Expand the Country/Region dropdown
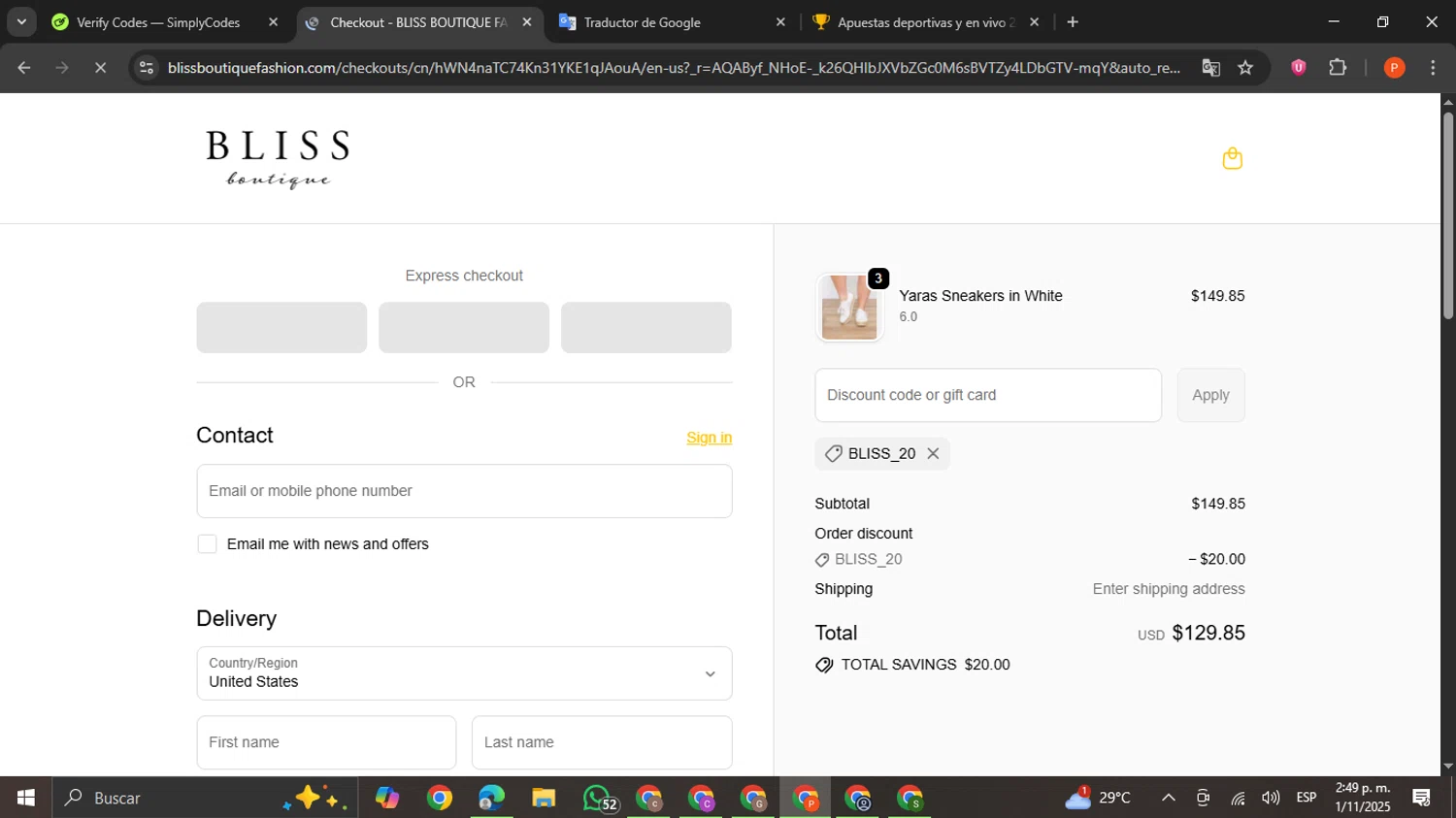Viewport: 1456px width, 818px height. coord(464,673)
